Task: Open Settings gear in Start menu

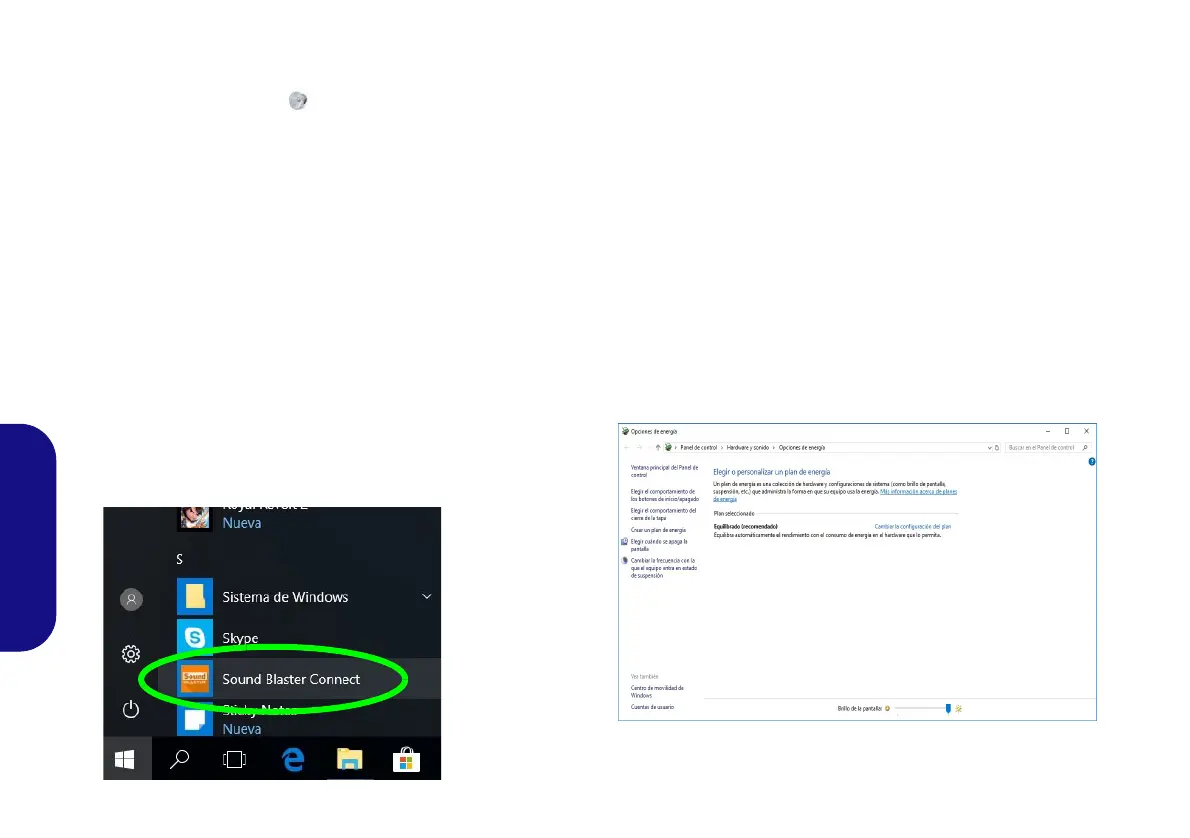Action: 131,654
